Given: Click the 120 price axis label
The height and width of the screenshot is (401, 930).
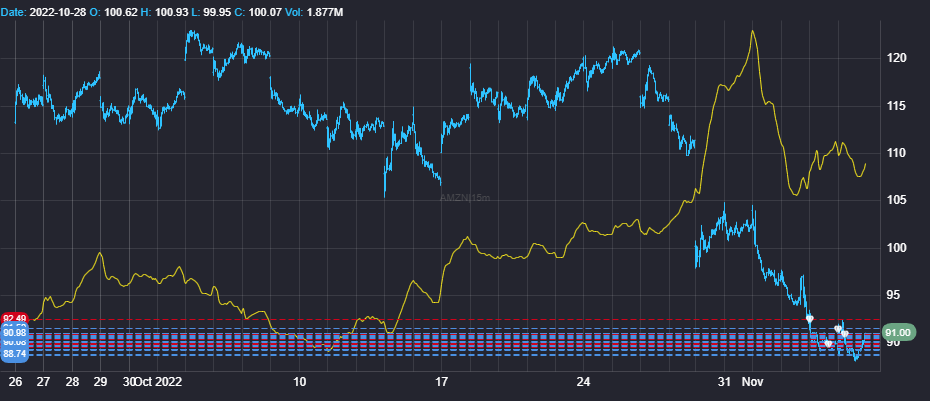Looking at the screenshot, I should coord(897,58).
